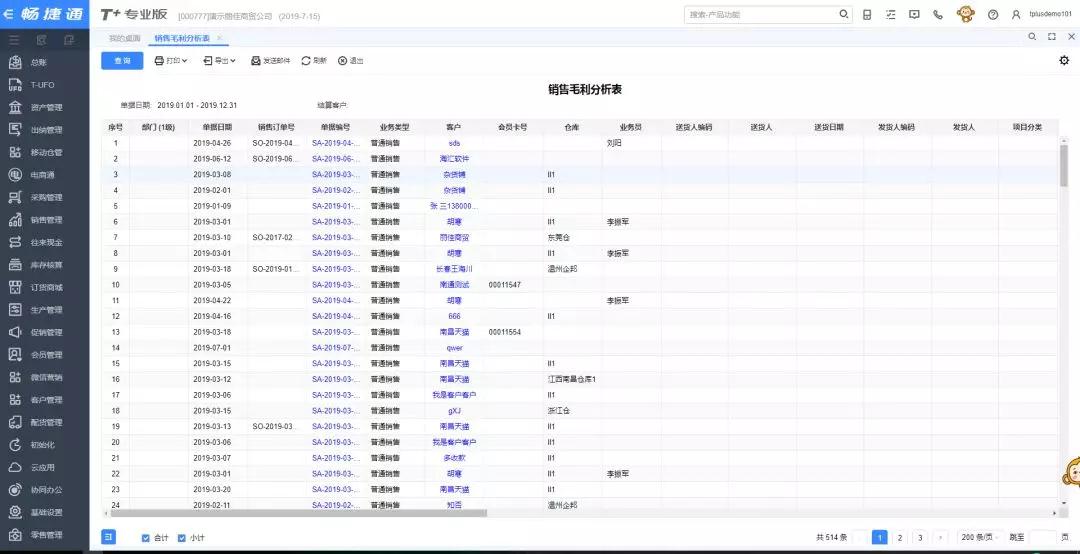1080x554 pixels.
Task: Click the vertical scrollbar of the table
Action: (x=1064, y=165)
